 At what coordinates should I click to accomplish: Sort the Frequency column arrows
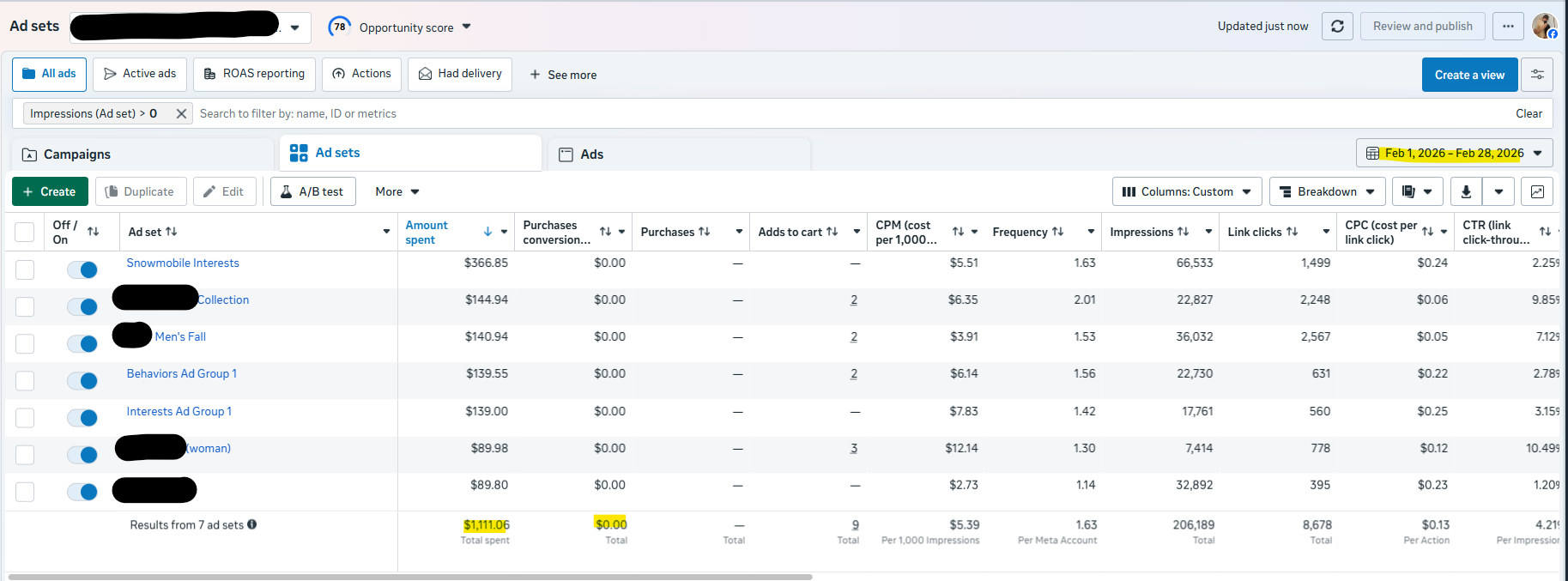[1057, 232]
